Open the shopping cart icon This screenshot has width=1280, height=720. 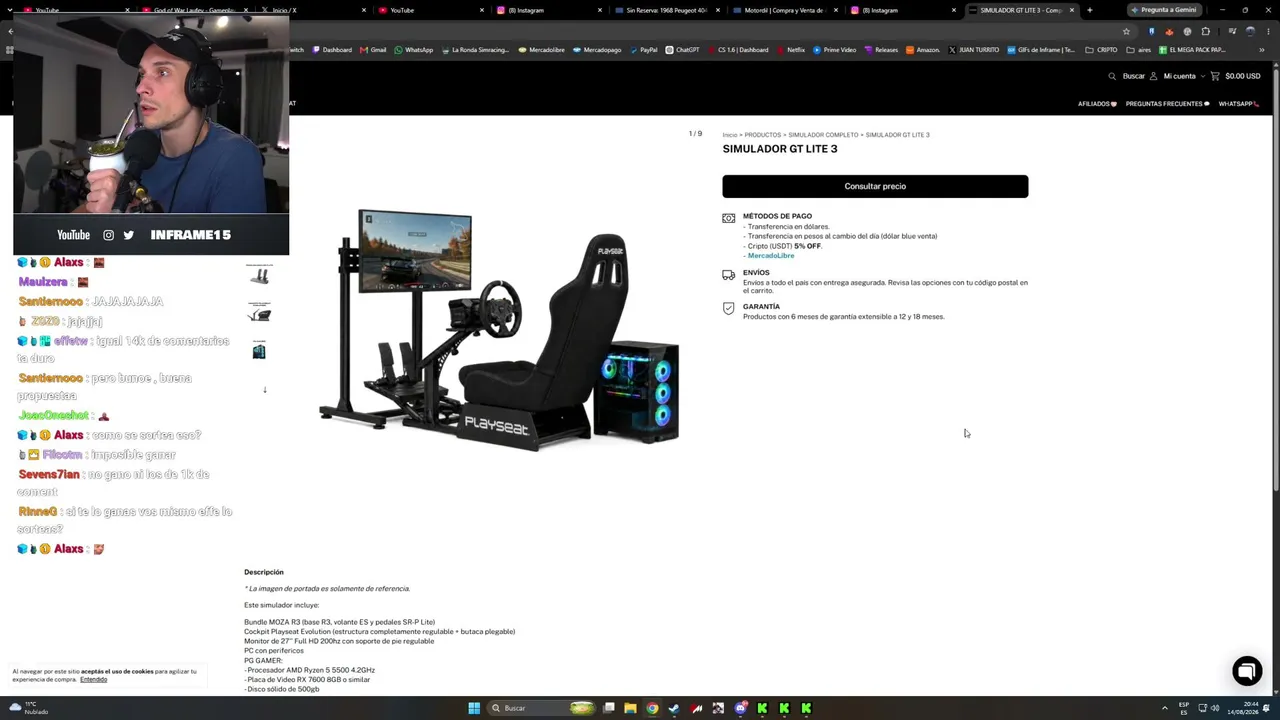pos(1215,76)
